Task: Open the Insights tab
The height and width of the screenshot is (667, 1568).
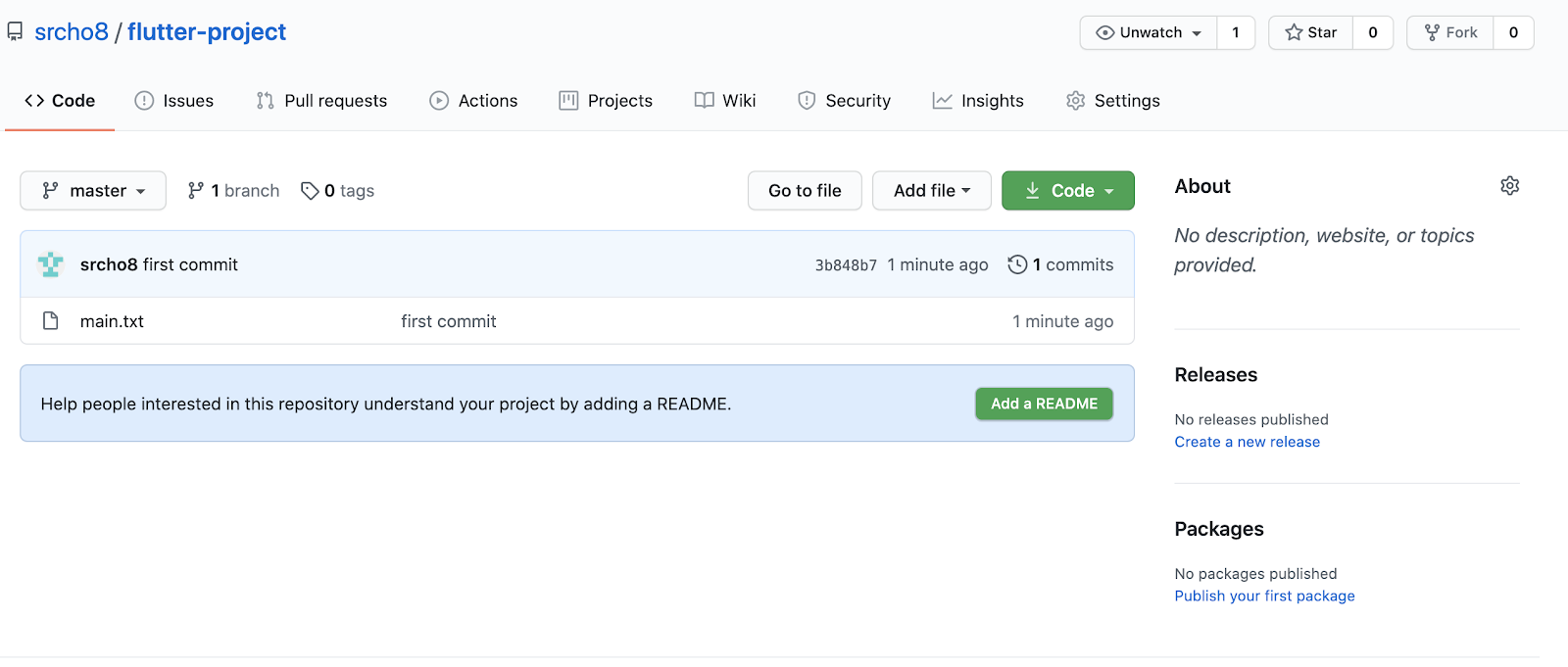Action: [x=978, y=100]
